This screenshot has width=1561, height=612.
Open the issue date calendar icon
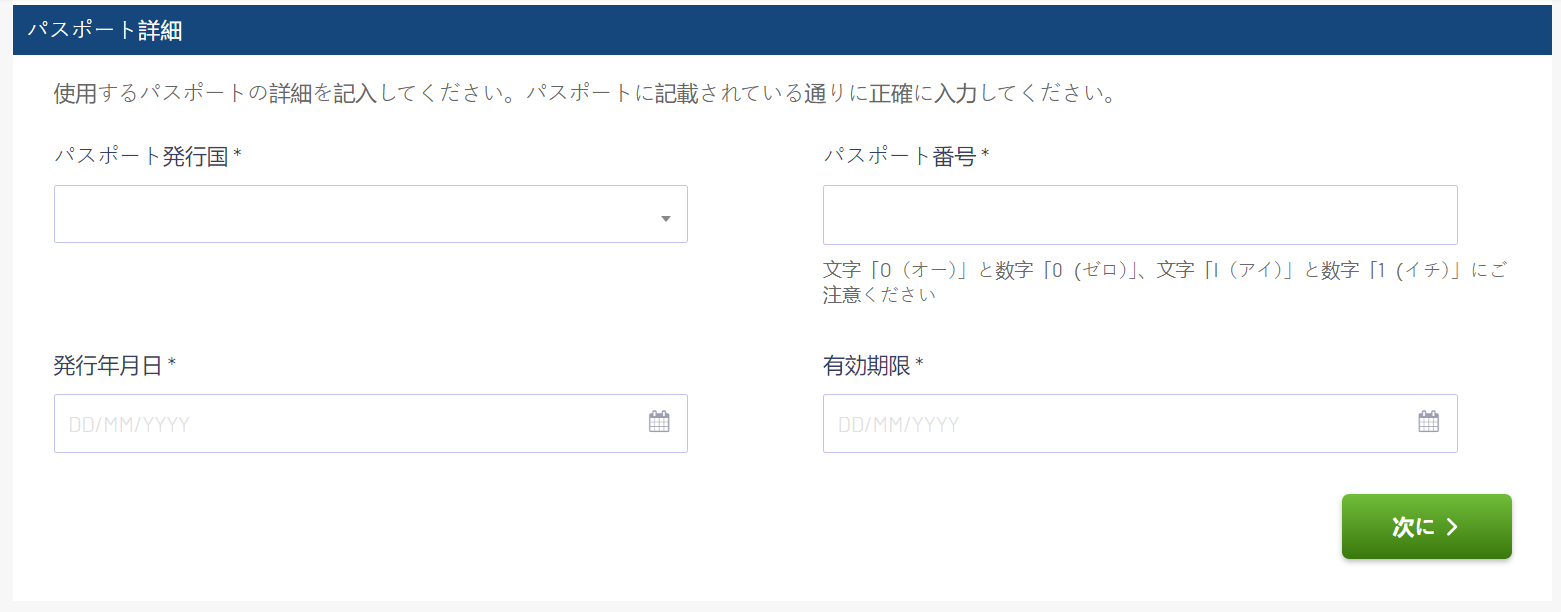(x=659, y=422)
